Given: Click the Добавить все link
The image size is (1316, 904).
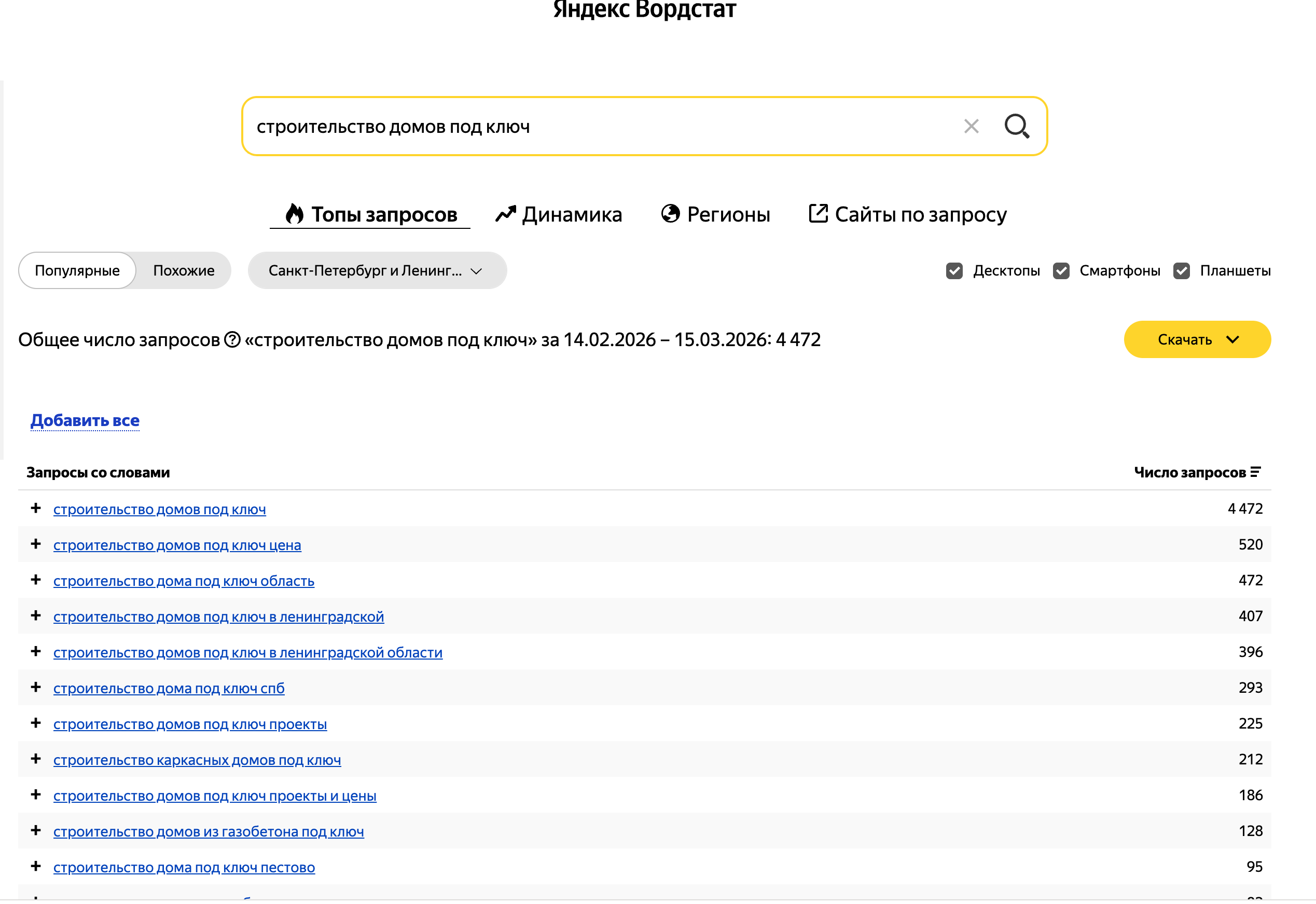Looking at the screenshot, I should 85,421.
